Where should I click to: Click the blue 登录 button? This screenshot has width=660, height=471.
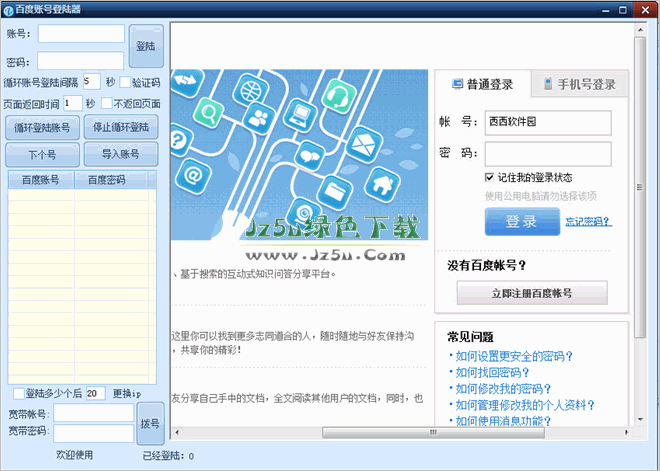522,221
